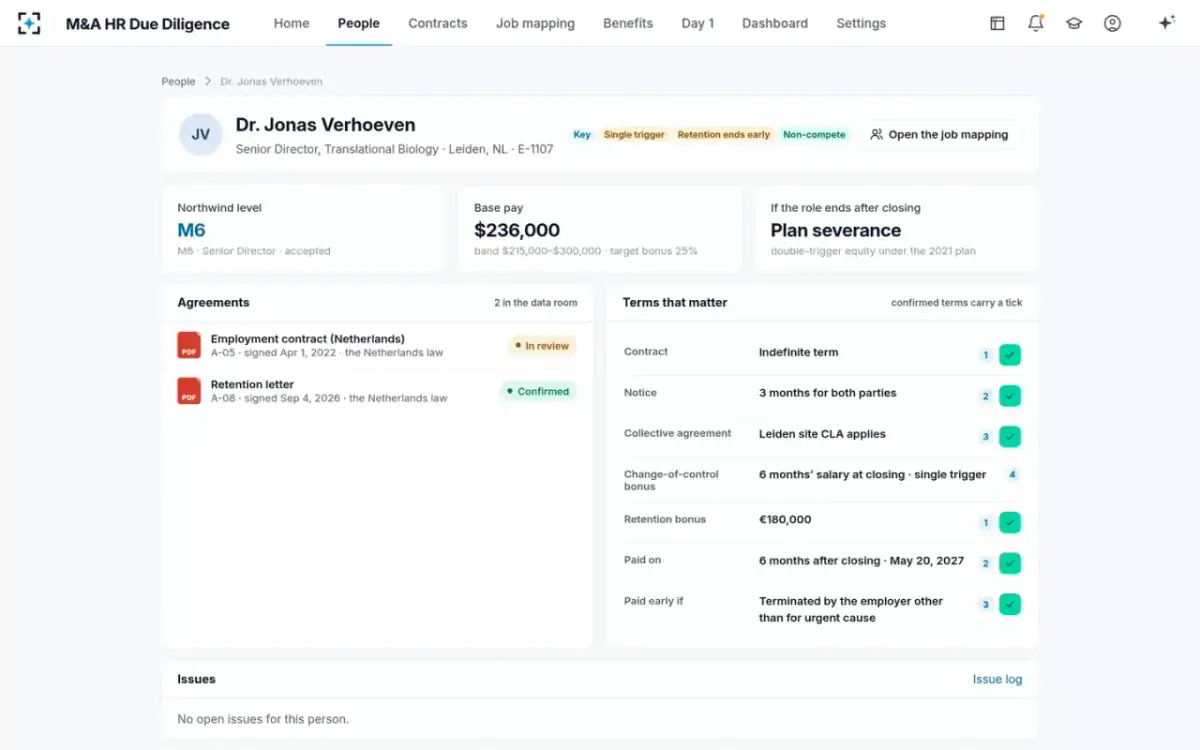Open the layout panel icon in the header
This screenshot has width=1200, height=750.
(997, 23)
